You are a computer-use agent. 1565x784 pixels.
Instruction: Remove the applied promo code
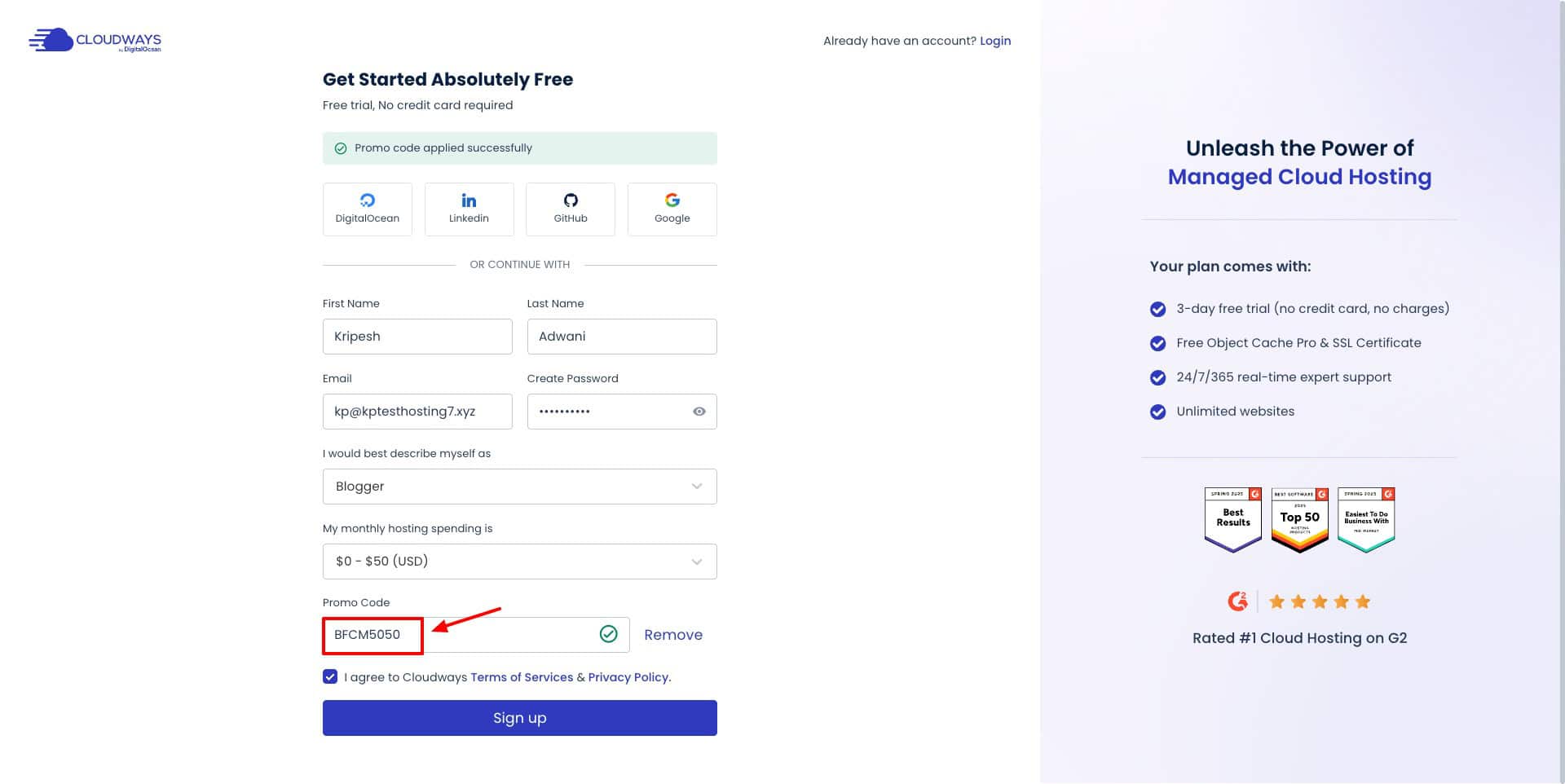tap(672, 635)
